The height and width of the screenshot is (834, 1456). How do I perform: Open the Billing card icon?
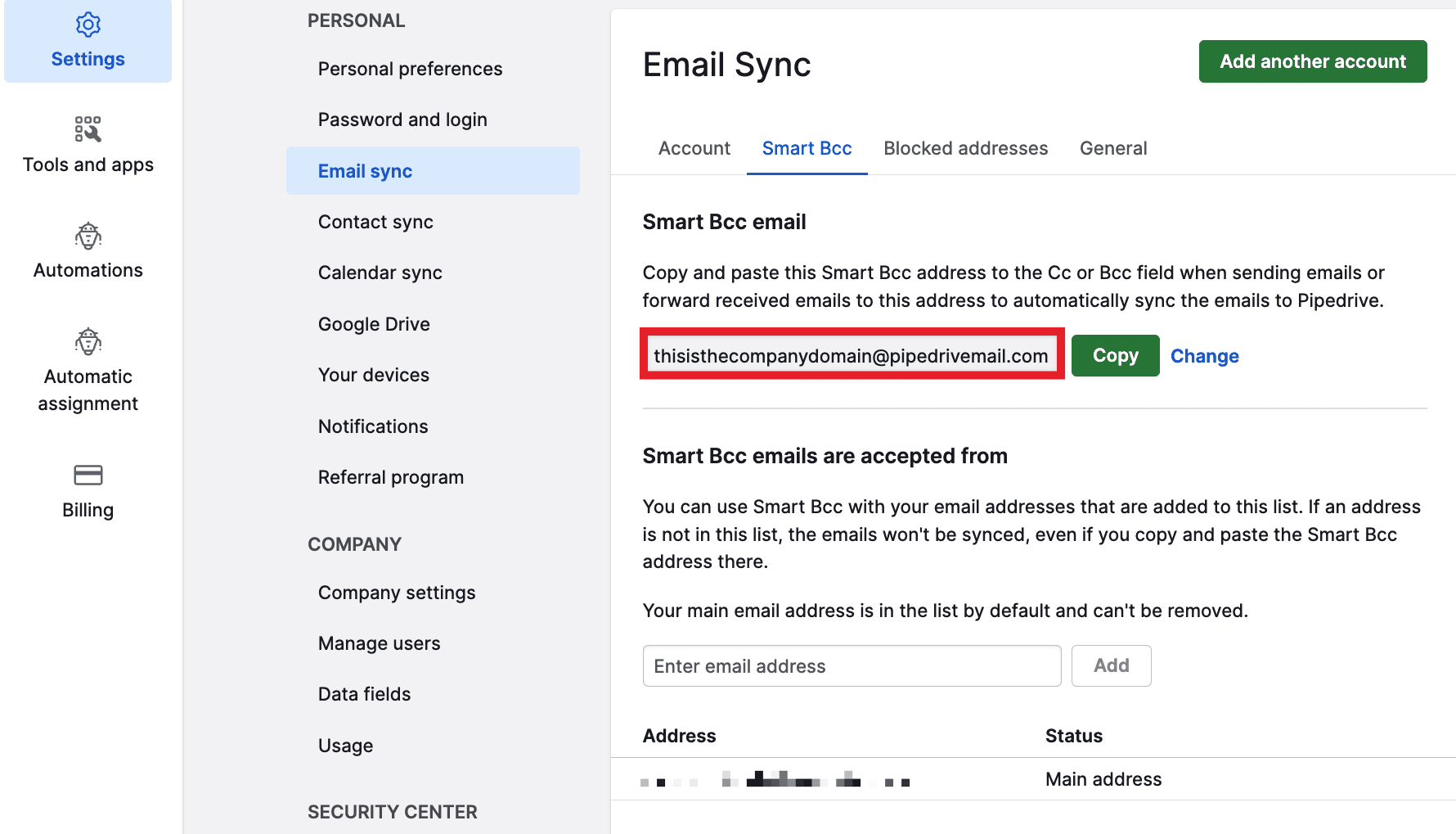88,475
